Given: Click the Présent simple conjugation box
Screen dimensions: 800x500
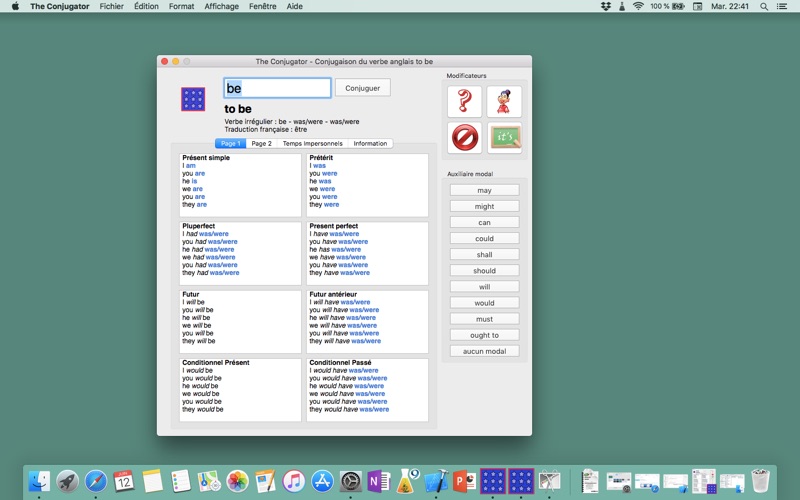Looking at the screenshot, I should [240, 185].
